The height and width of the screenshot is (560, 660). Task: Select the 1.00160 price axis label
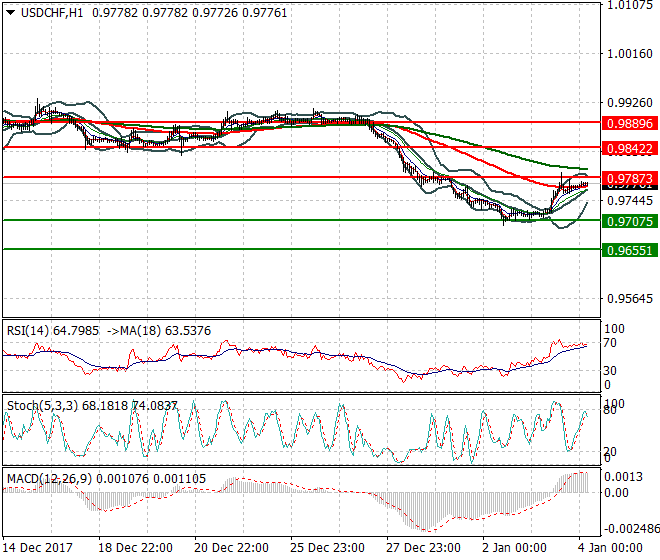click(x=630, y=54)
